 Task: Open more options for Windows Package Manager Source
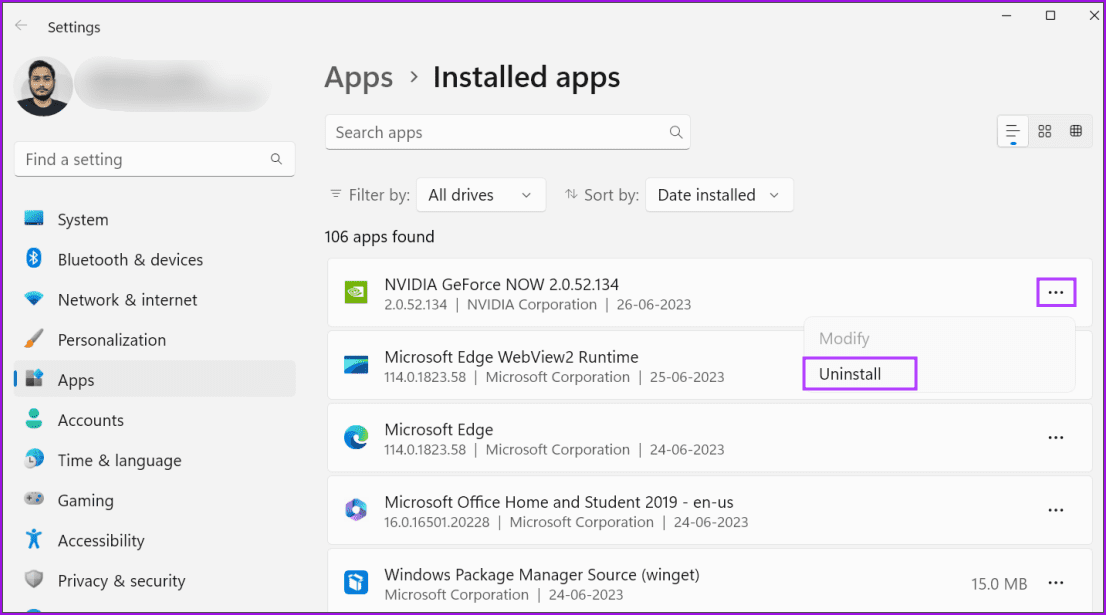tap(1055, 582)
